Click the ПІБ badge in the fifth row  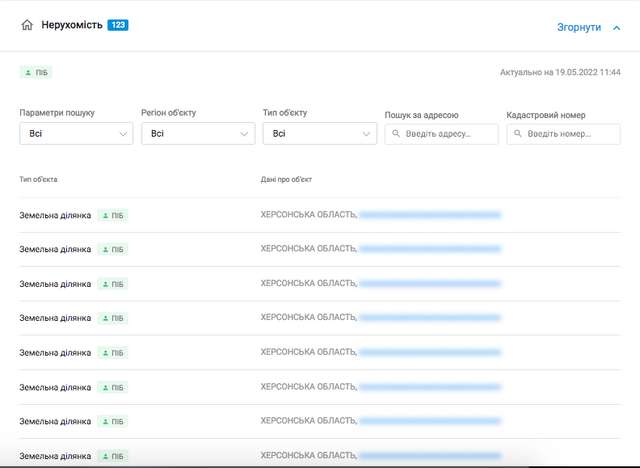pyautogui.click(x=113, y=353)
